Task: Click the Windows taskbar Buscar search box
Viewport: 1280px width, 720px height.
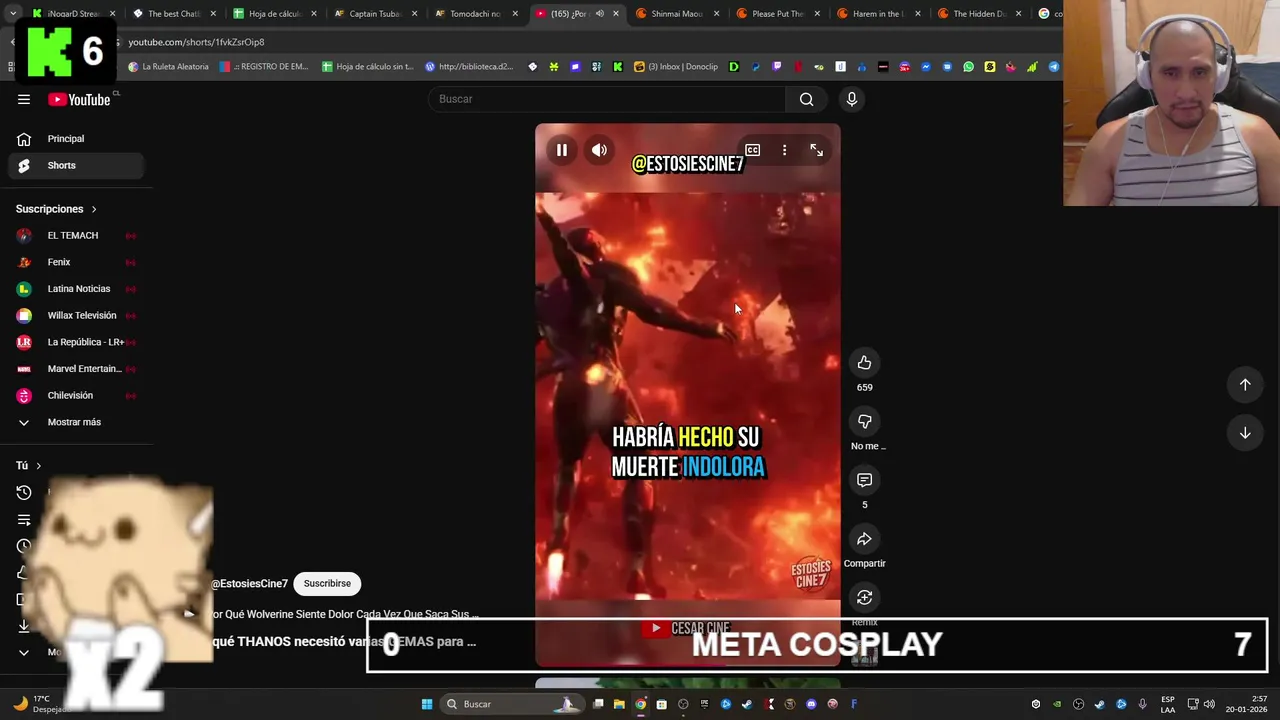Action: point(512,704)
